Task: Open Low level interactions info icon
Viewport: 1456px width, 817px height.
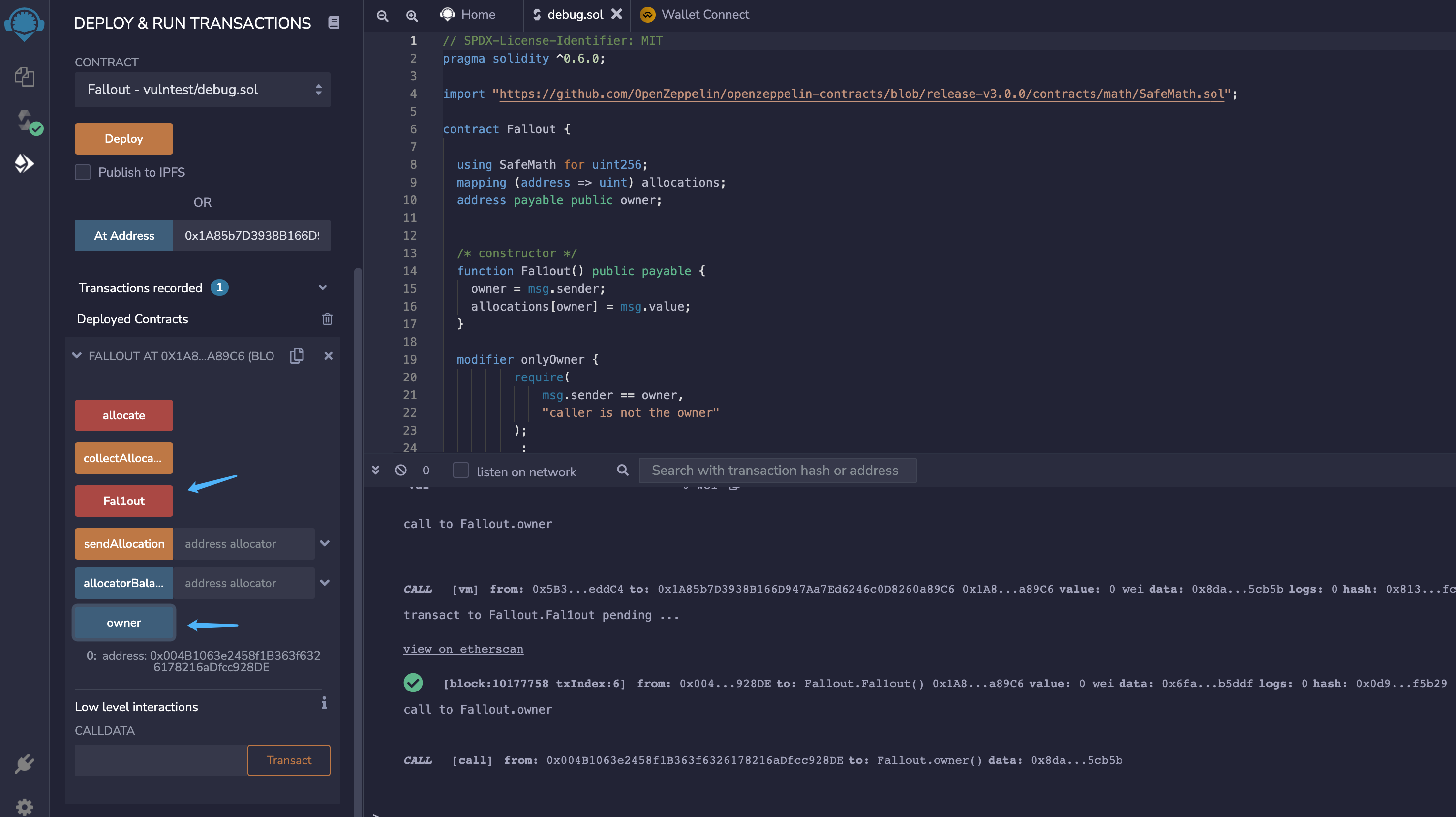Action: point(324,703)
